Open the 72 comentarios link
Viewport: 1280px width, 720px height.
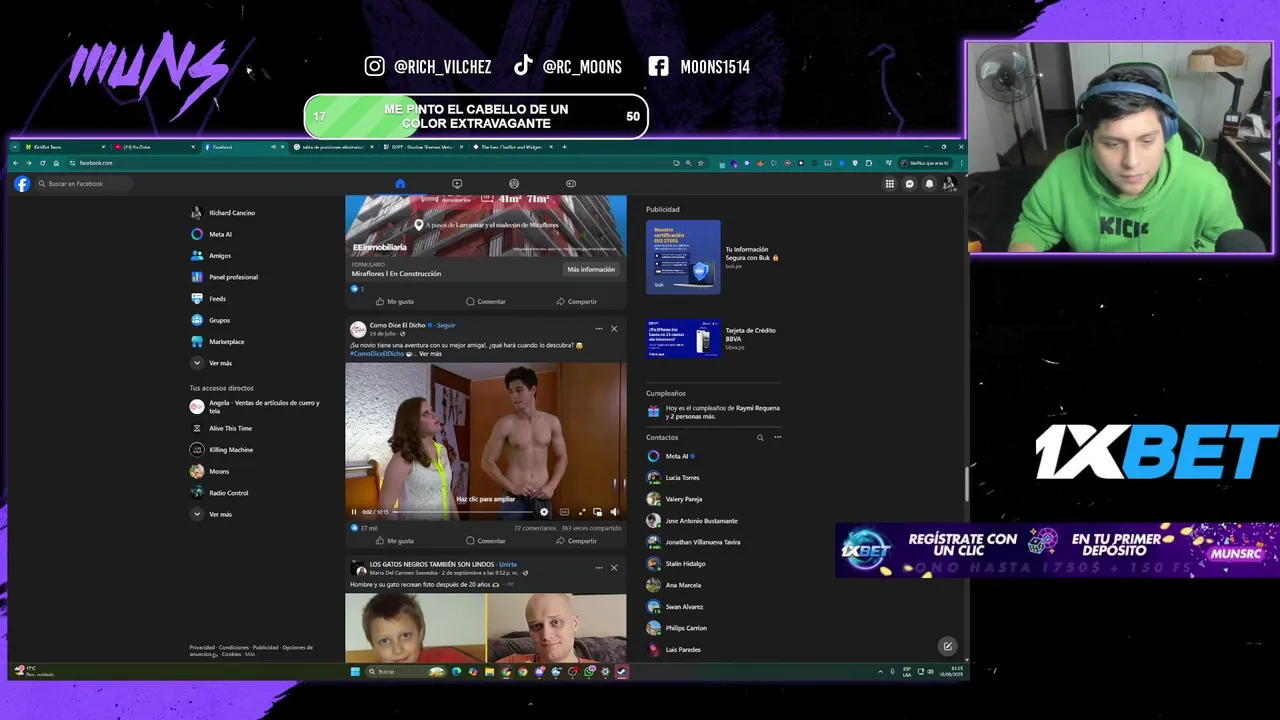(535, 528)
